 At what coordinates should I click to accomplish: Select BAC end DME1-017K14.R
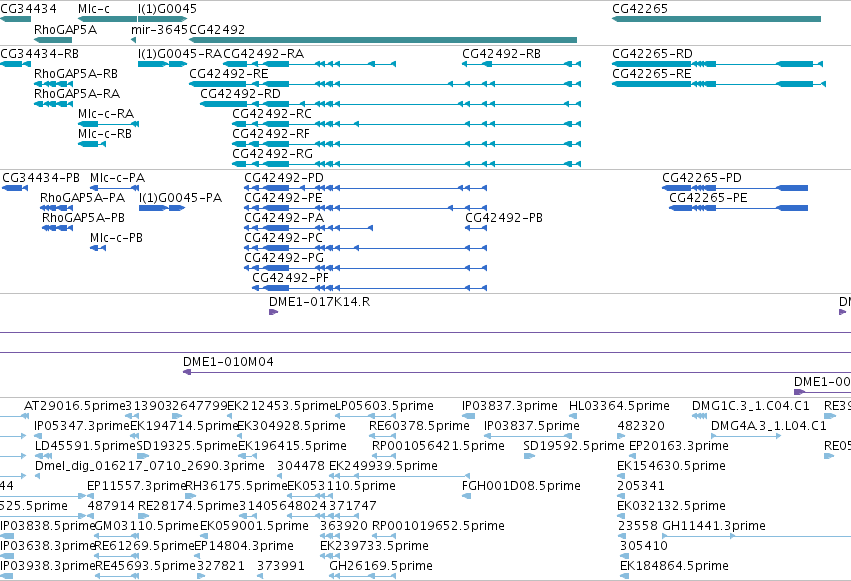(274, 312)
